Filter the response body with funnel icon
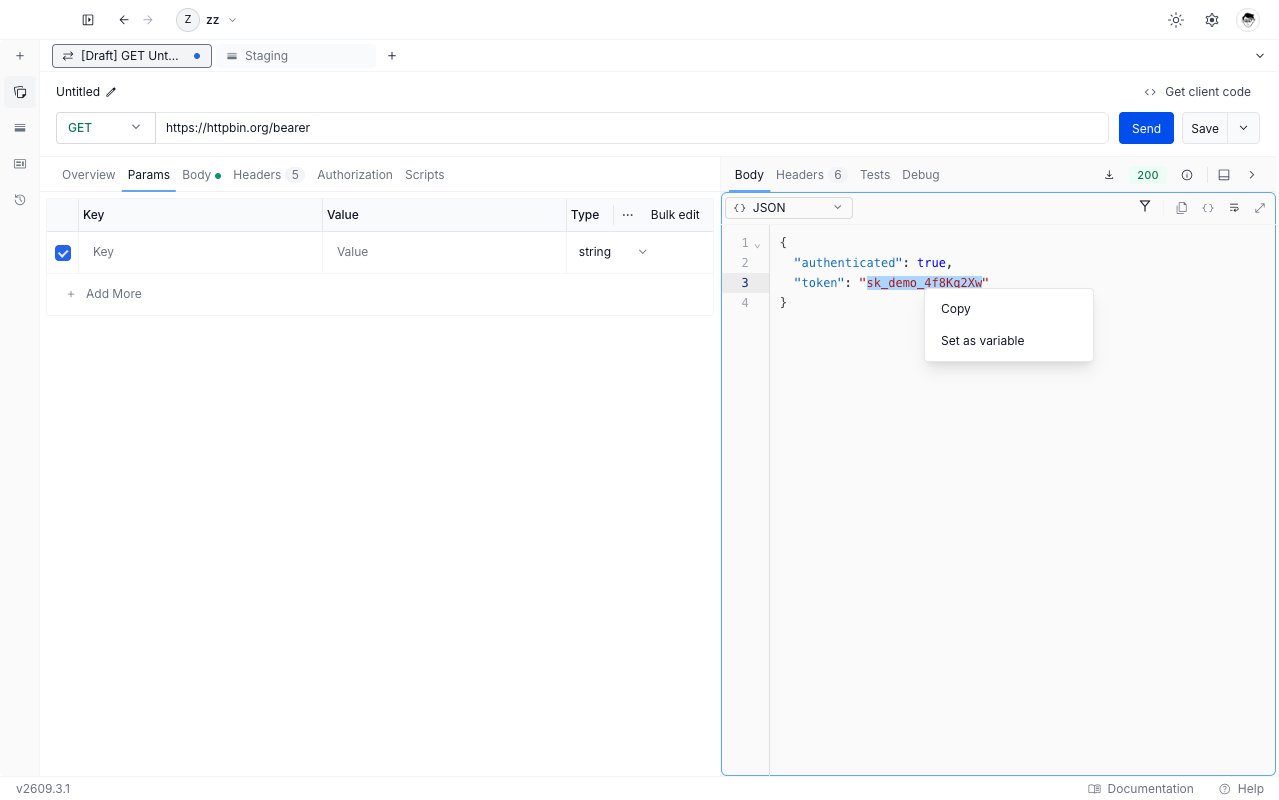This screenshot has width=1279, height=800. pos(1145,207)
